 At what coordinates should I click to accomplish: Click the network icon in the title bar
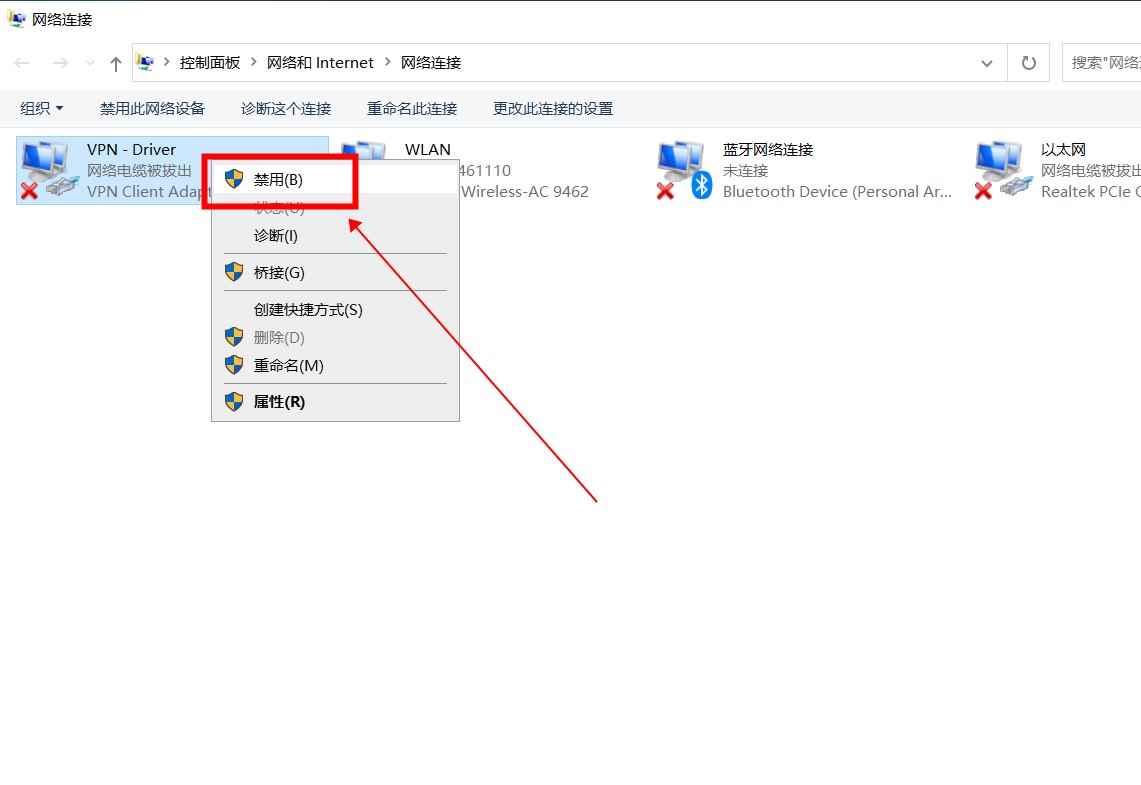point(14,17)
